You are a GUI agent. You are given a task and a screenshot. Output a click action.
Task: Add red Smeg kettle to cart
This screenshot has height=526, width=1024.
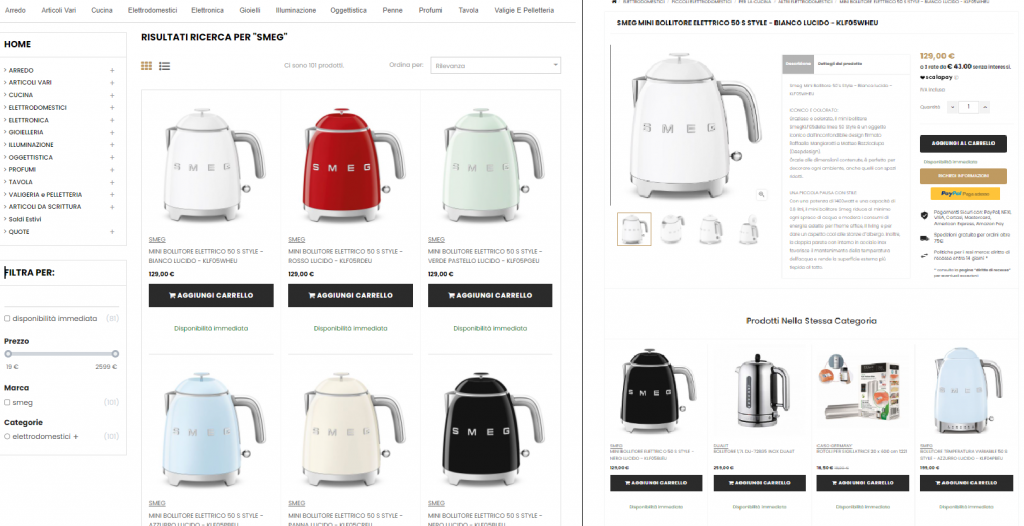(351, 295)
